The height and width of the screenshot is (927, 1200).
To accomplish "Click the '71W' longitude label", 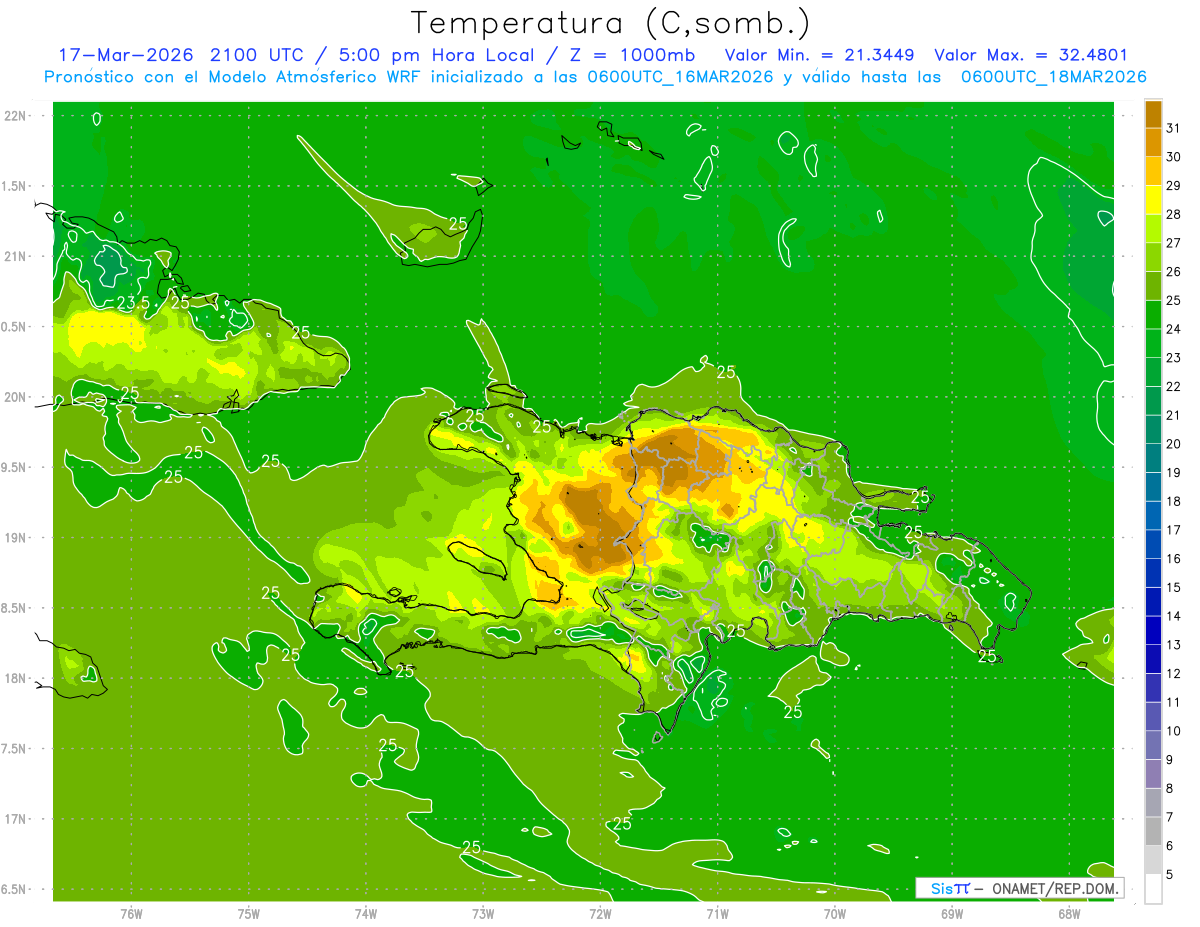I will [x=717, y=914].
